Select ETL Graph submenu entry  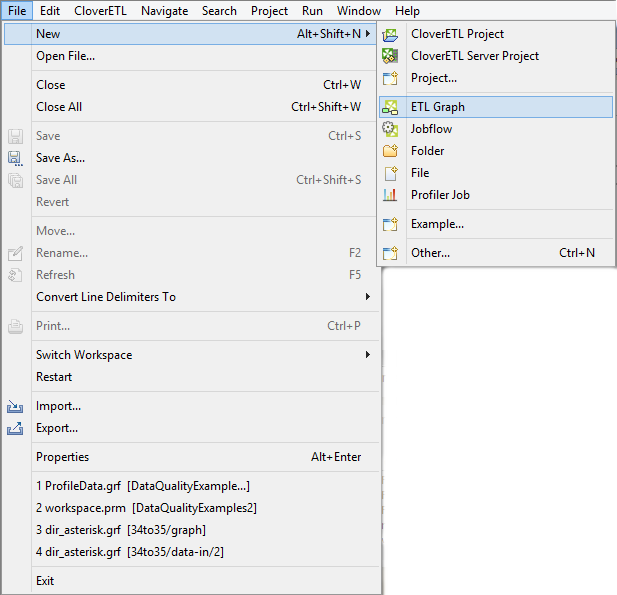pos(496,107)
